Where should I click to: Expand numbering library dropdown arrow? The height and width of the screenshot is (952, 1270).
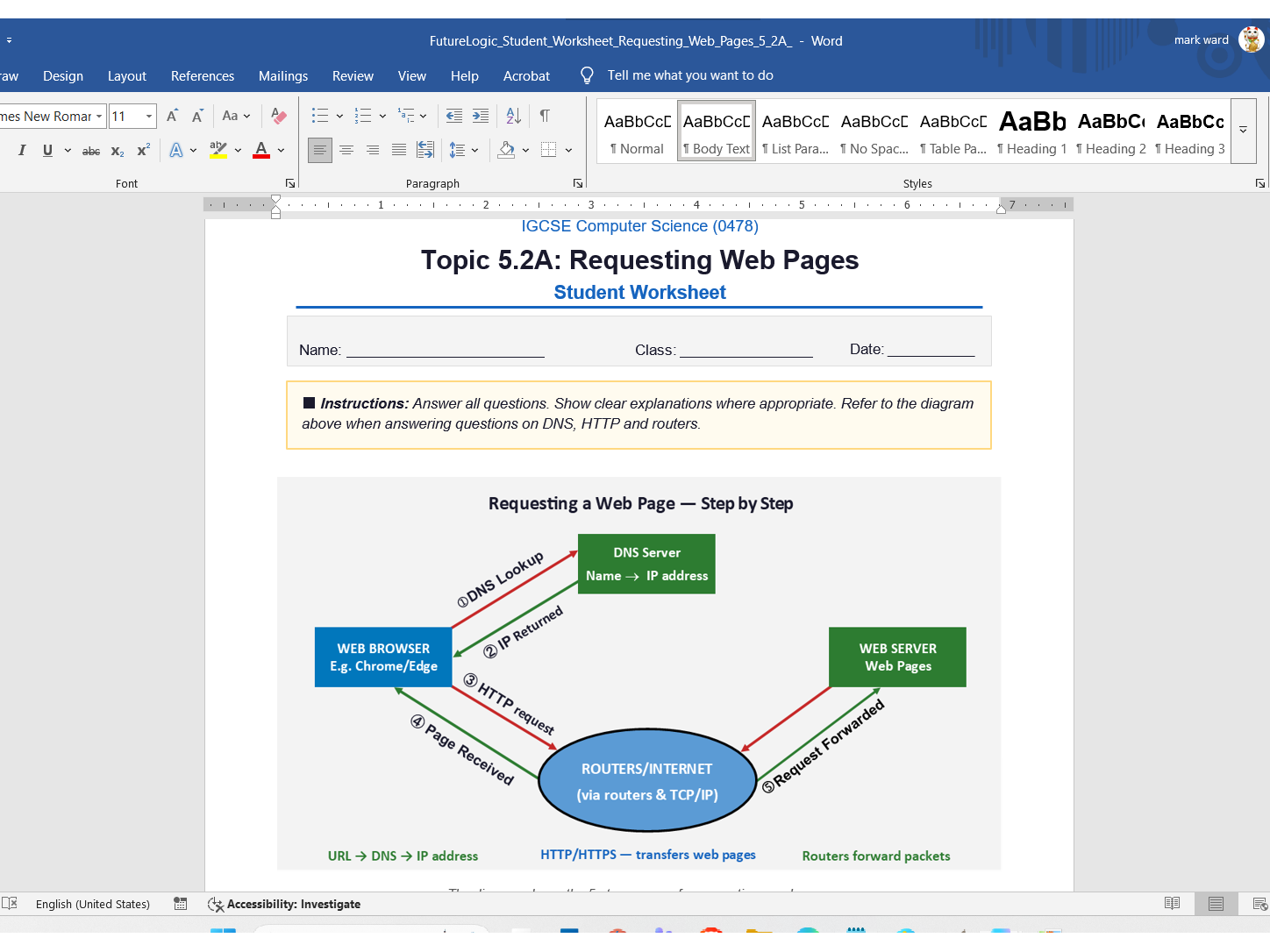[x=382, y=116]
